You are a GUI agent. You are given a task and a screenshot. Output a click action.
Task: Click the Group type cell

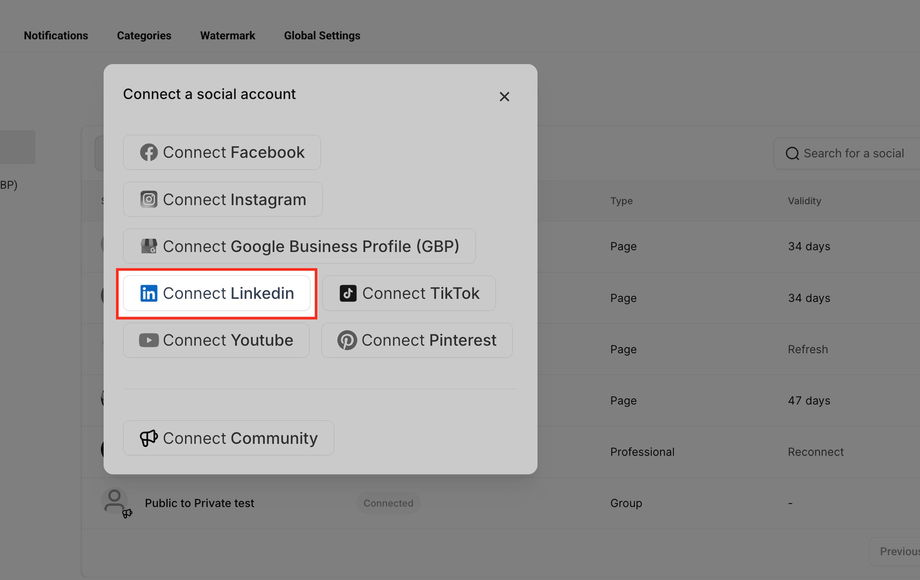click(x=626, y=503)
